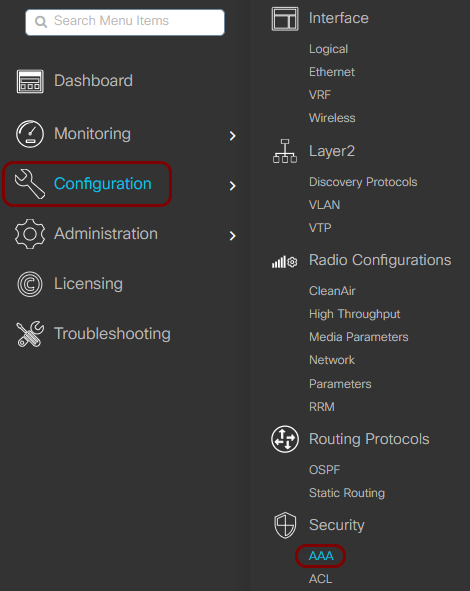
Task: Click the Monitoring gauge icon
Action: (x=30, y=134)
